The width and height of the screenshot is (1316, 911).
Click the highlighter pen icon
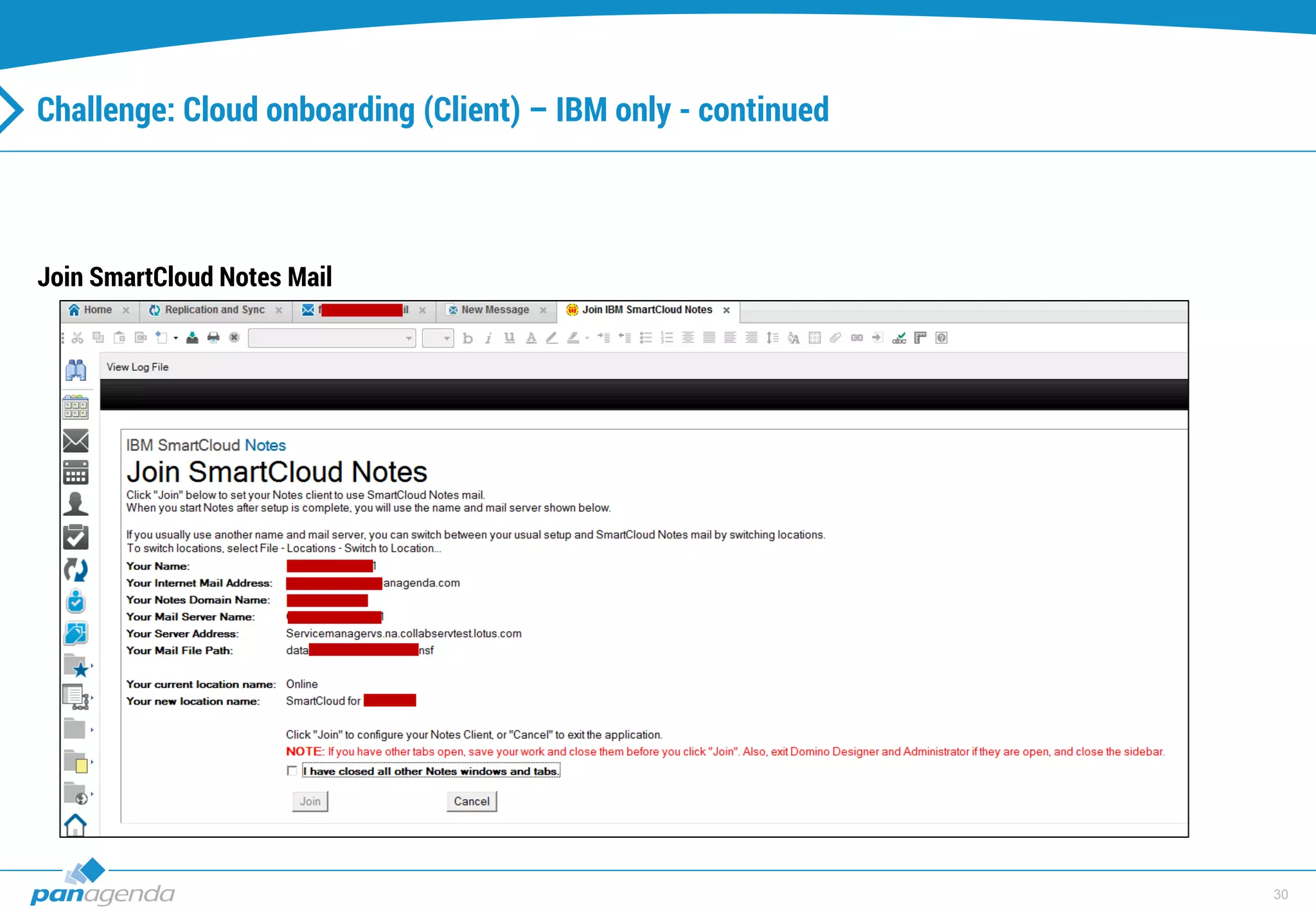(573, 338)
